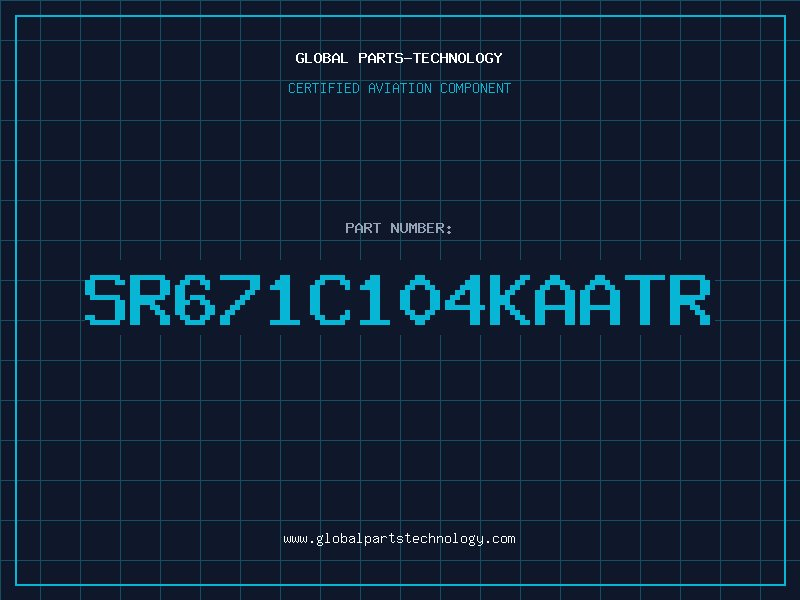Select part number SR671C104KAATR
800x600 pixels.
(398, 300)
